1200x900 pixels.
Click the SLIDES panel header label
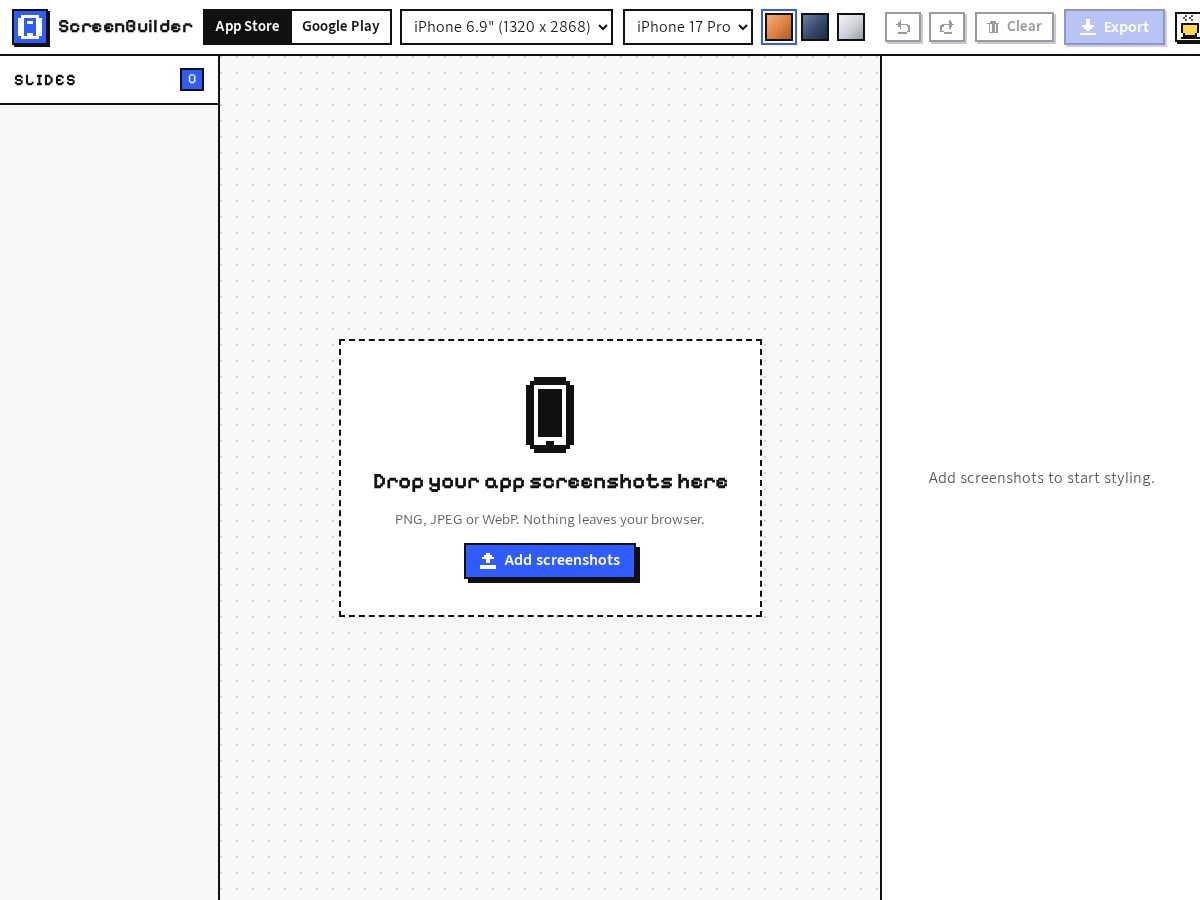[45, 80]
